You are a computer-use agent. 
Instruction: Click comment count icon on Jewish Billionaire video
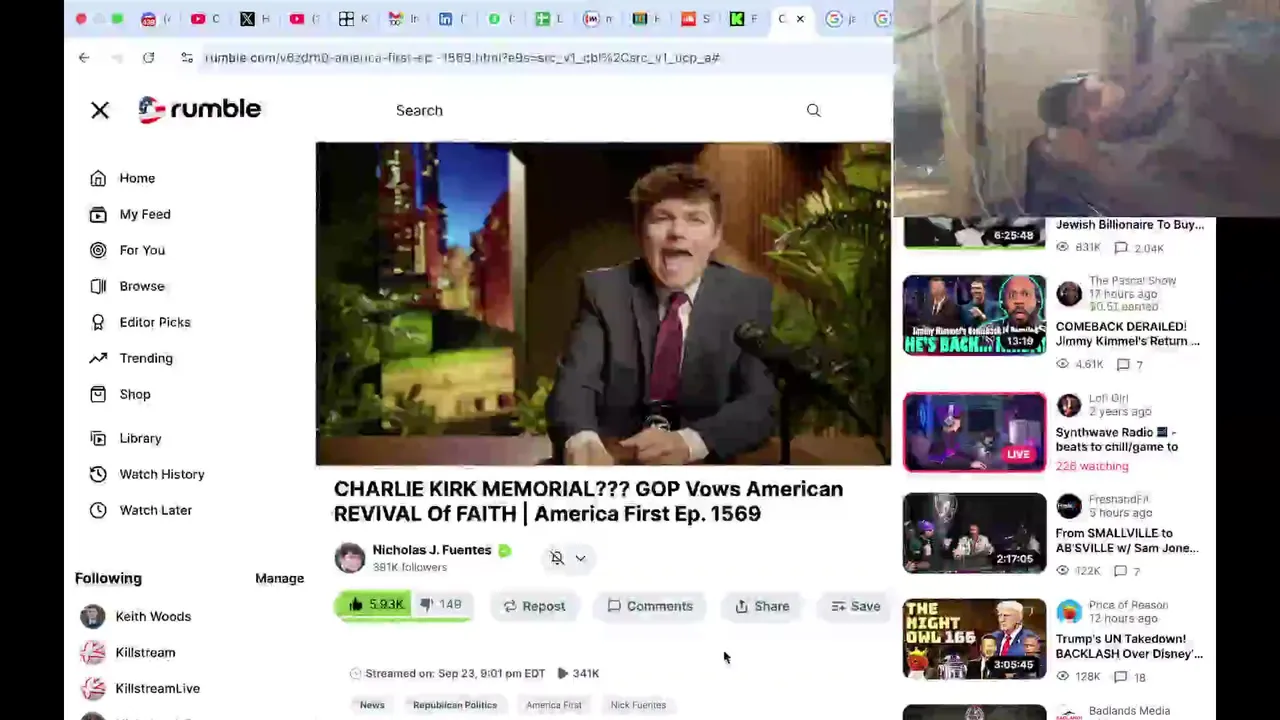tap(1121, 248)
